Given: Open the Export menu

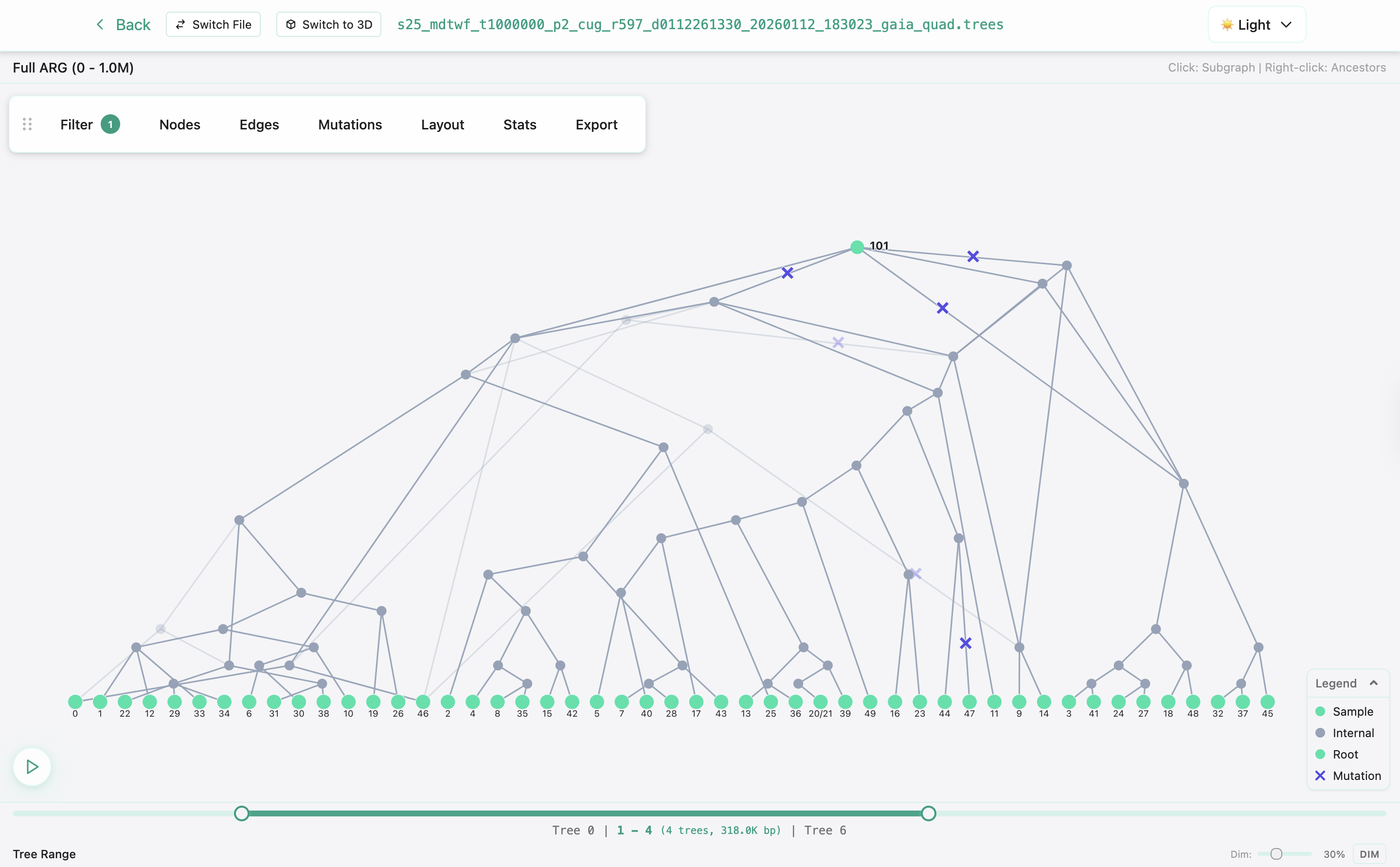Looking at the screenshot, I should [596, 125].
